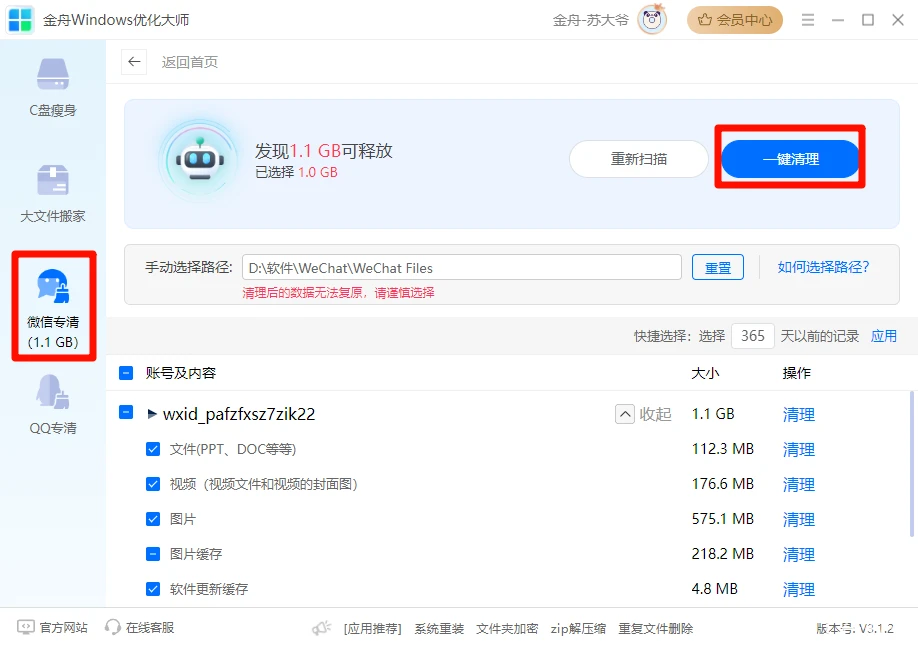This screenshot has width=918, height=647.
Task: Toggle checkbox for wxid_pafzfxsz7zik22 account
Action: [126, 412]
